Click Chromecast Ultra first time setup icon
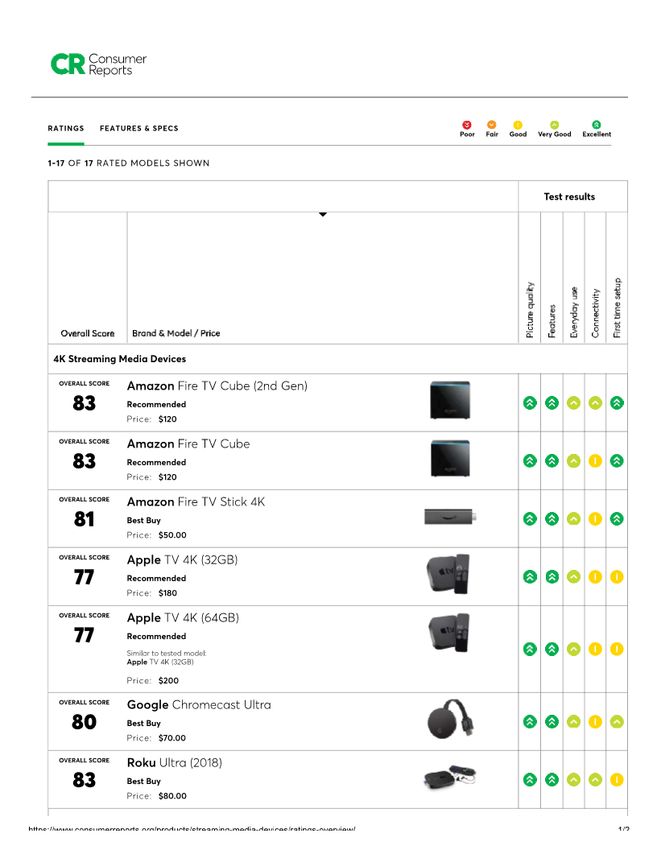Screen dimensions: 657x850 click(617, 722)
